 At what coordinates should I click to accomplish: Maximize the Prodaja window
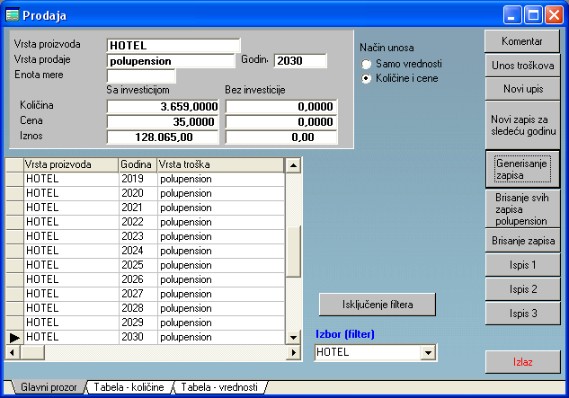(533, 15)
